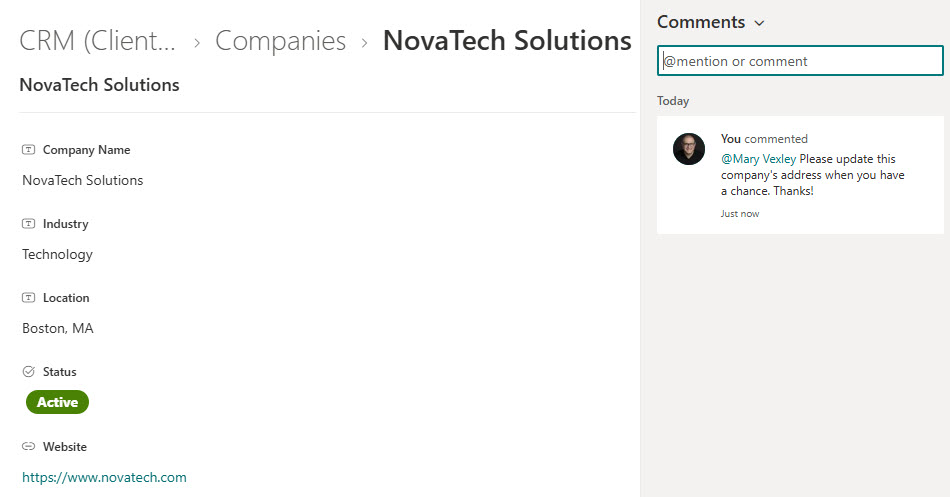
Task: Click the chevron before NovaTech Solutions breadcrumb
Action: pos(365,42)
